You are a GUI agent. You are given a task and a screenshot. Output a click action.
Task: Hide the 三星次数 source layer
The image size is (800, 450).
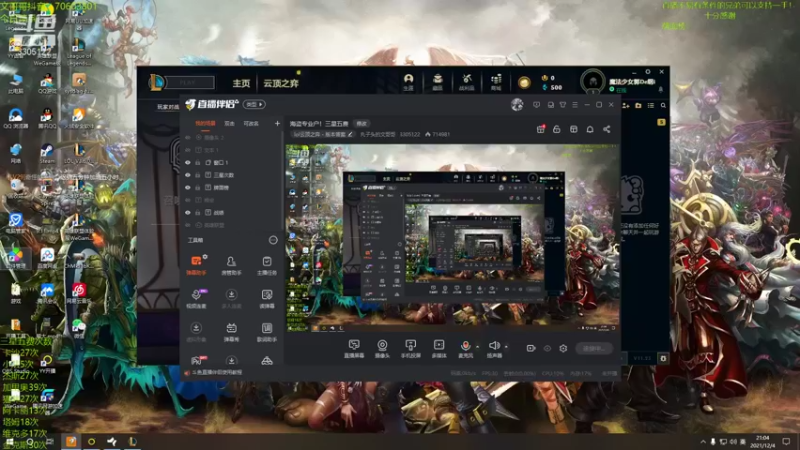(x=188, y=175)
